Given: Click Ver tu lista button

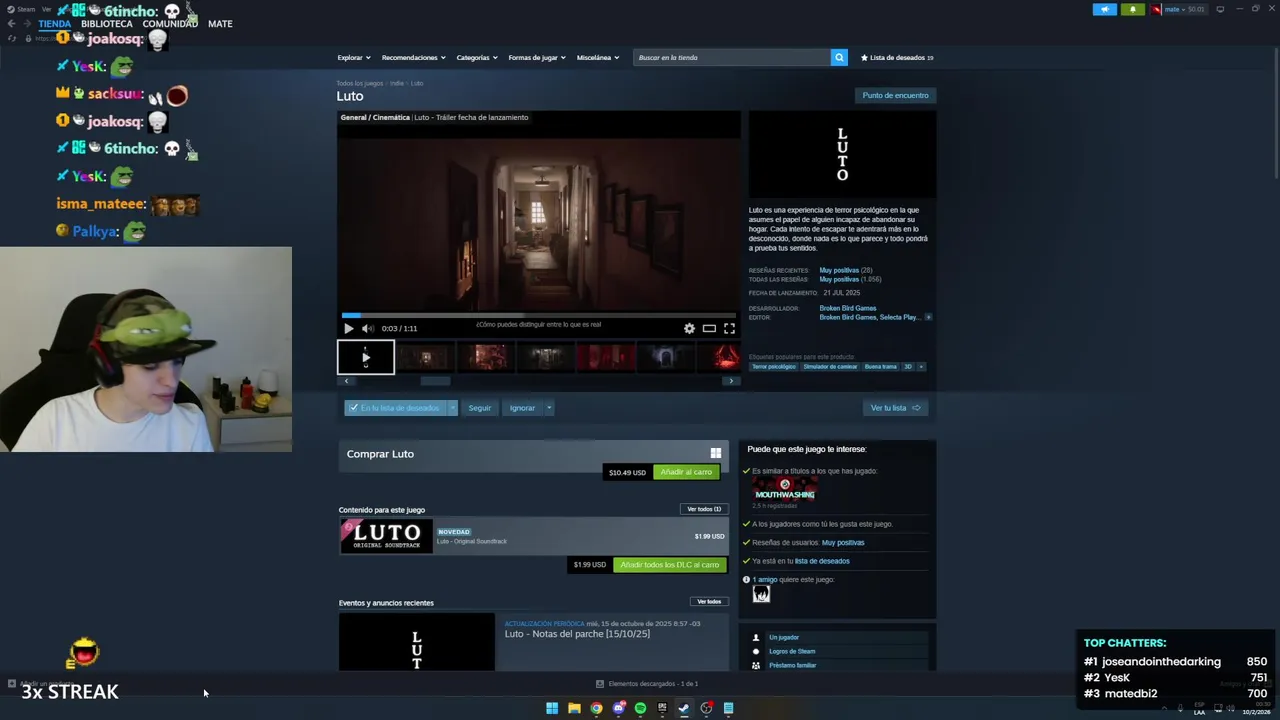Looking at the screenshot, I should (x=895, y=408).
